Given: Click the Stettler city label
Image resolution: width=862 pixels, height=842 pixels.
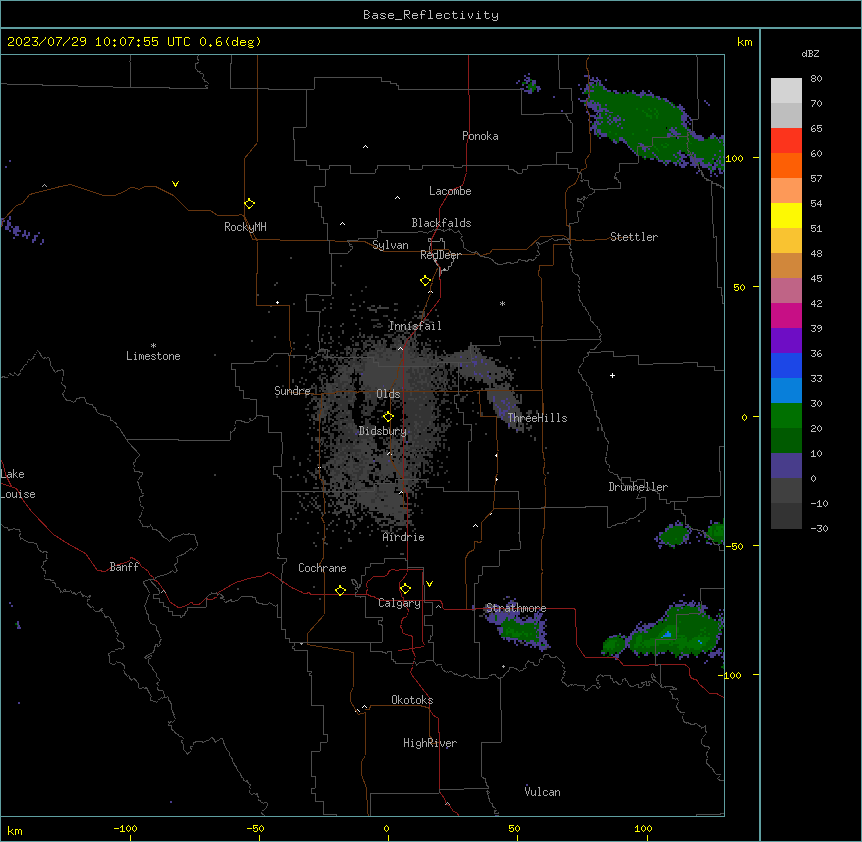Looking at the screenshot, I should [x=633, y=237].
